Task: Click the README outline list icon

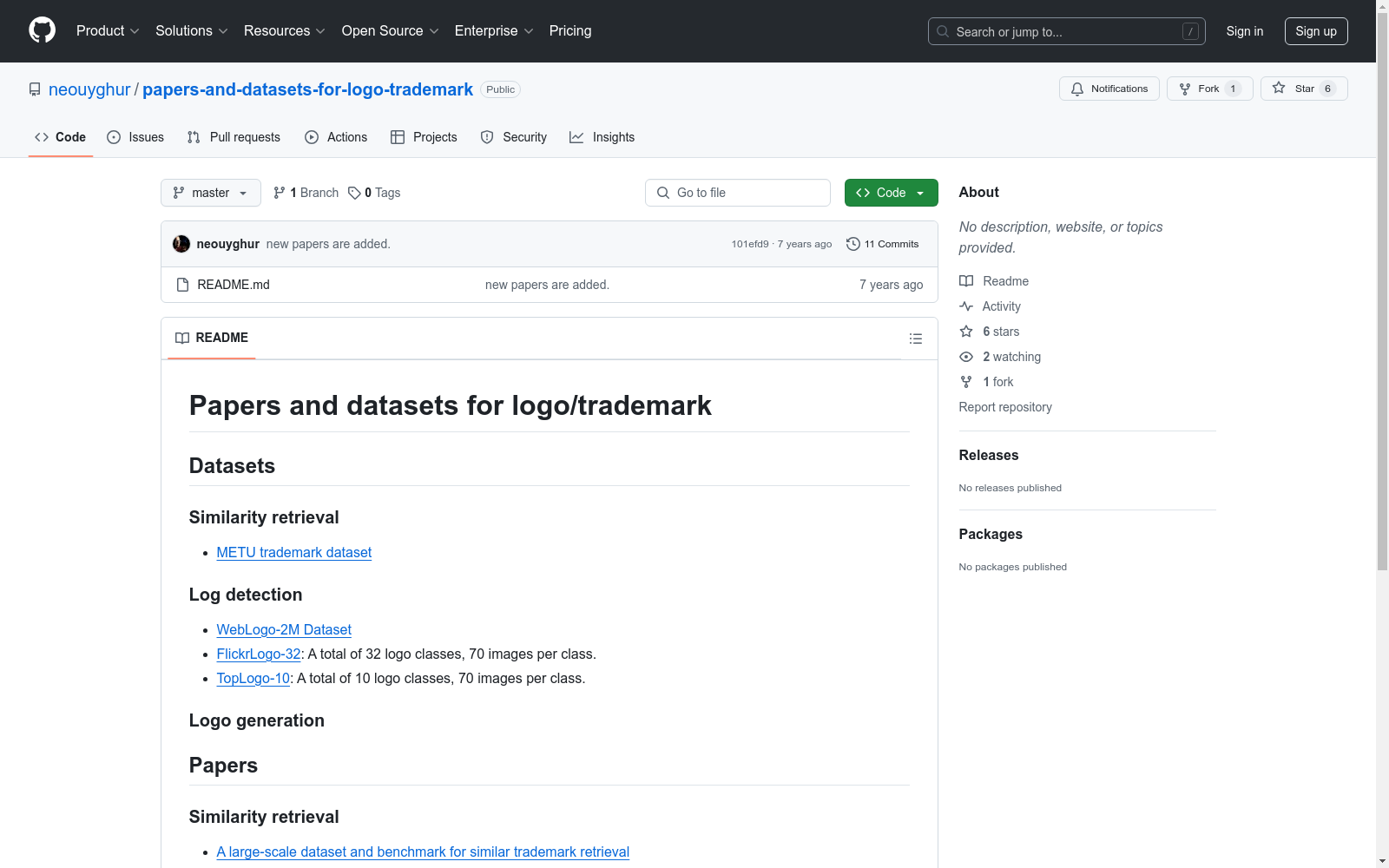Action: 916,339
